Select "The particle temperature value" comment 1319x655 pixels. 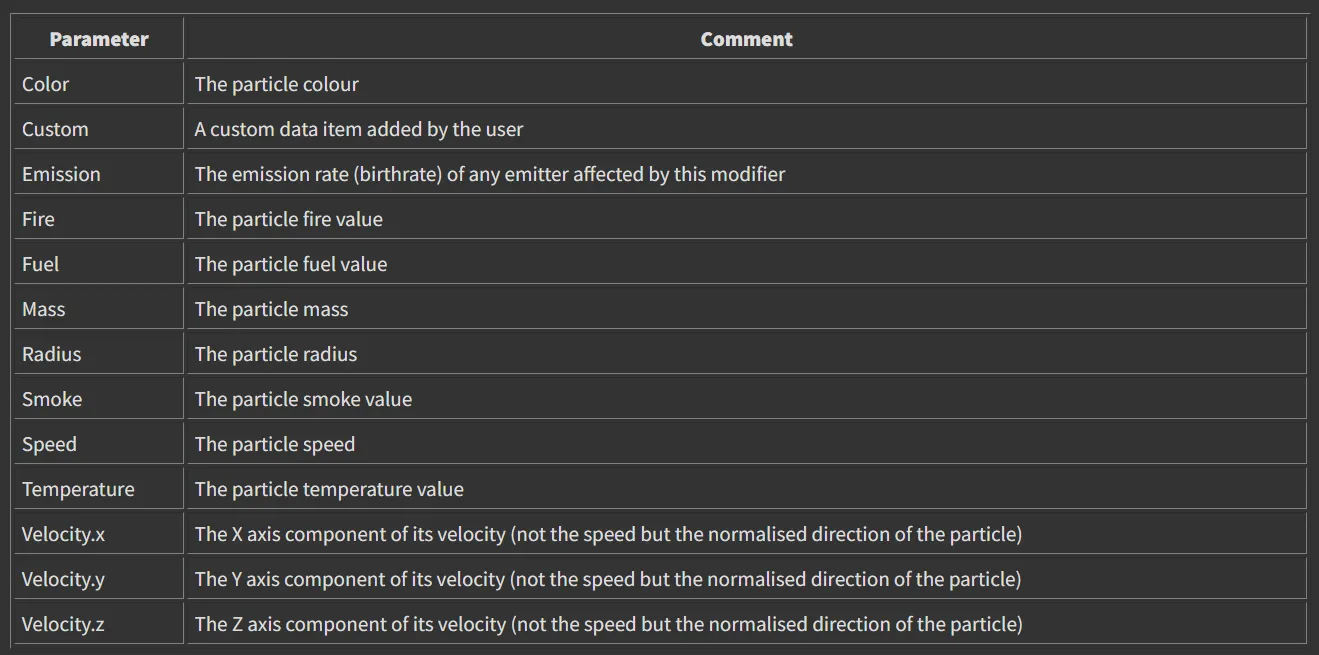pos(329,490)
